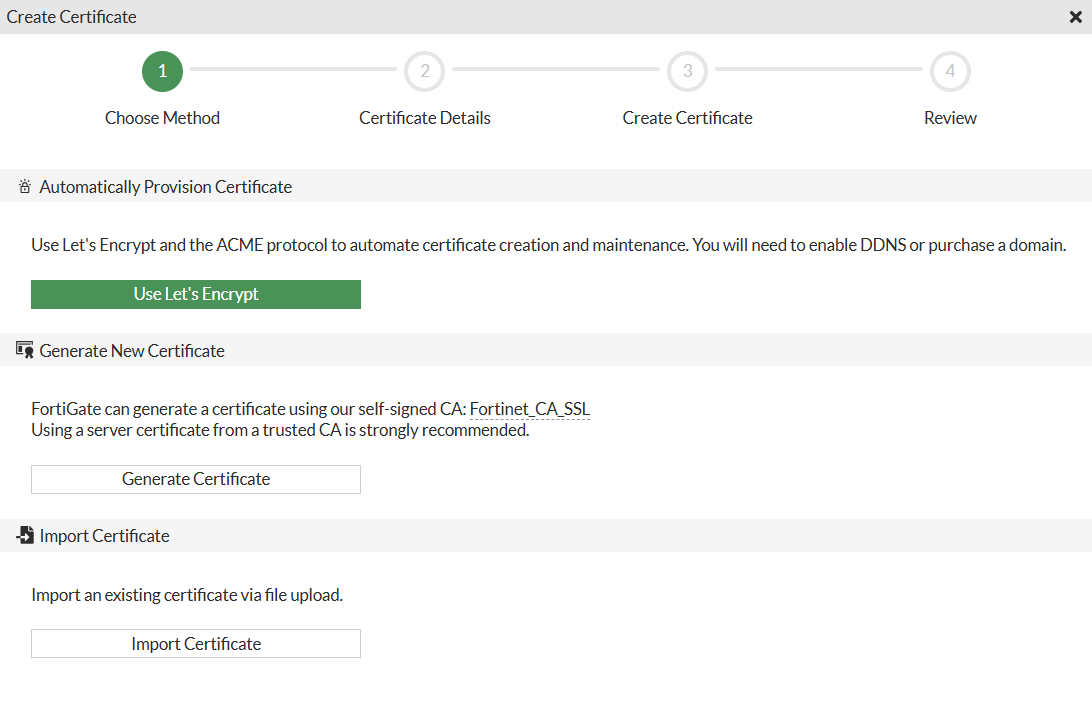Click the Import Certificate section icon
Screen dimensions: 1092x707
tap(25, 535)
